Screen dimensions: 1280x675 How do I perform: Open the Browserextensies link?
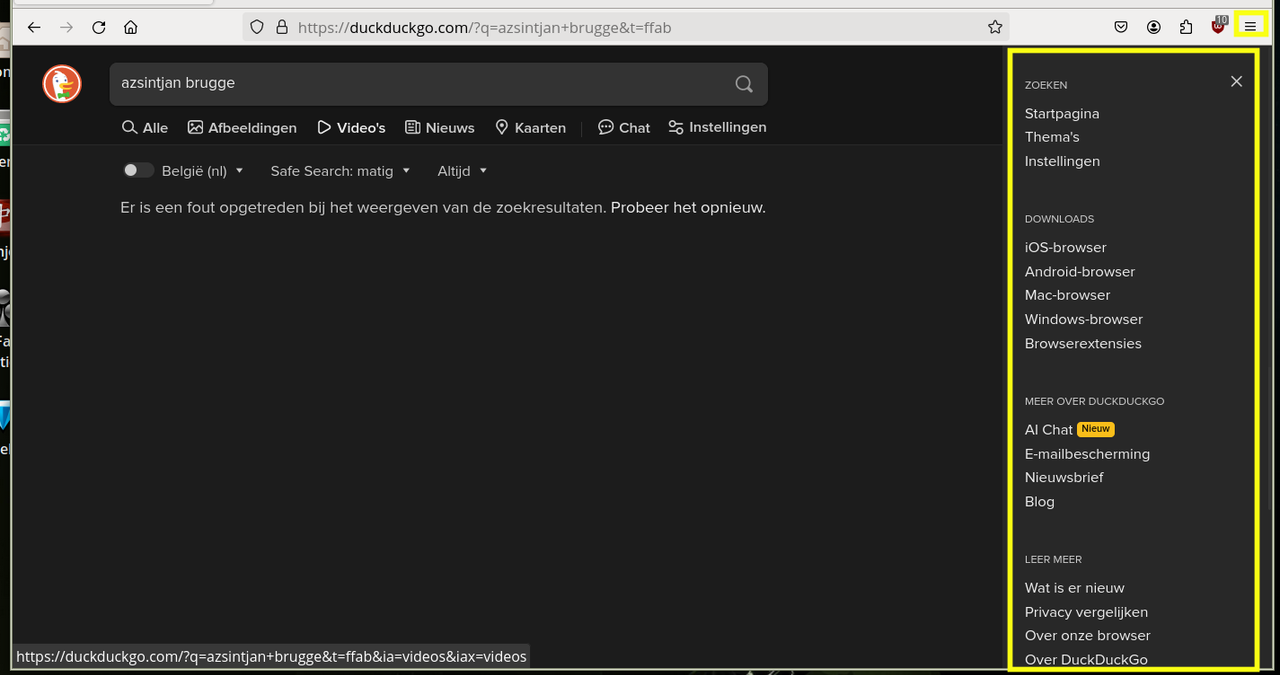[1083, 343]
